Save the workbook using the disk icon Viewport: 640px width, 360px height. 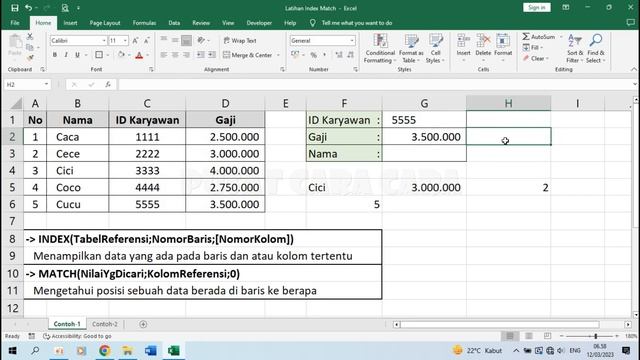click(x=15, y=8)
